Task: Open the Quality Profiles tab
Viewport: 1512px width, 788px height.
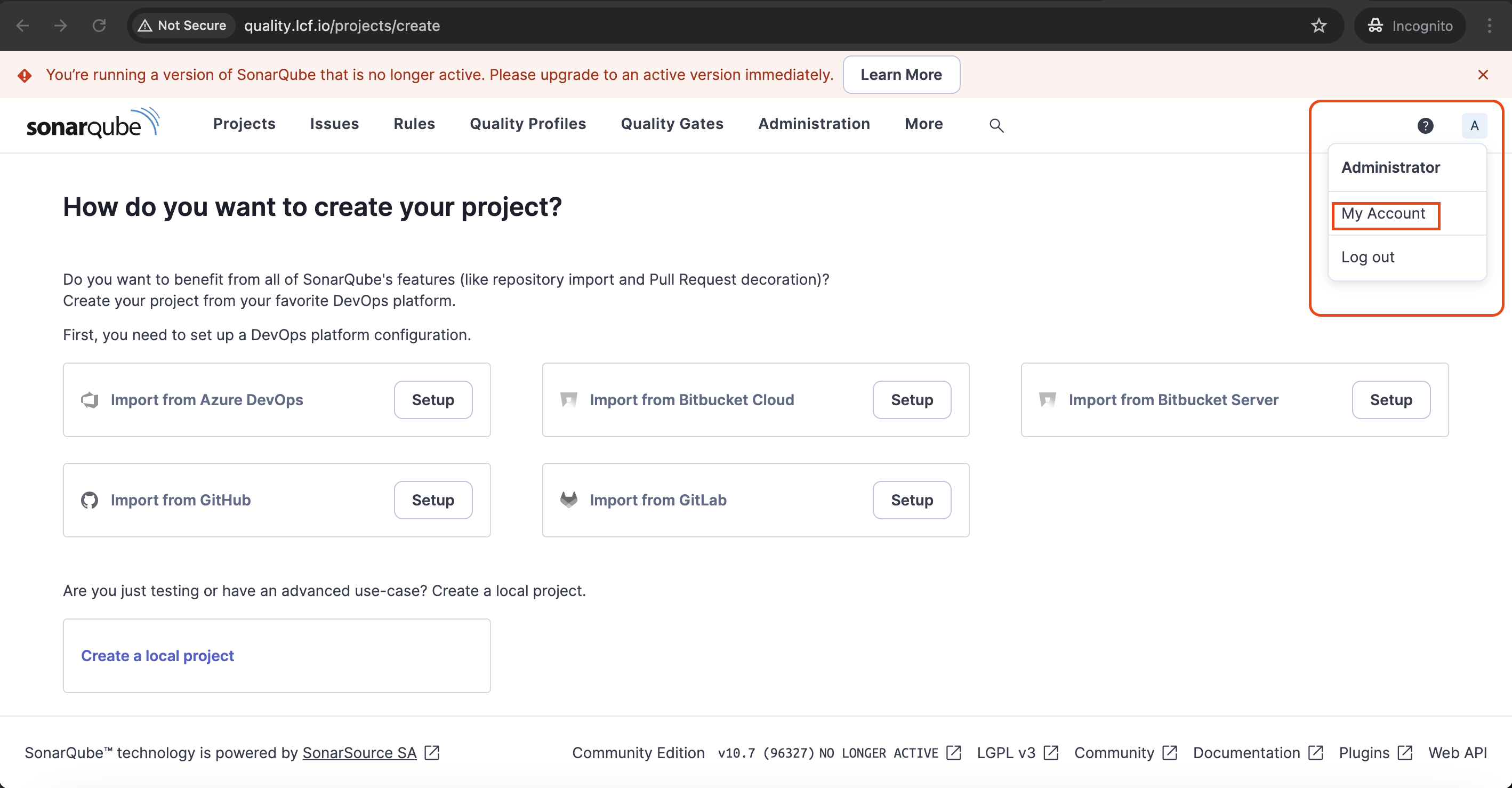Action: tap(527, 124)
